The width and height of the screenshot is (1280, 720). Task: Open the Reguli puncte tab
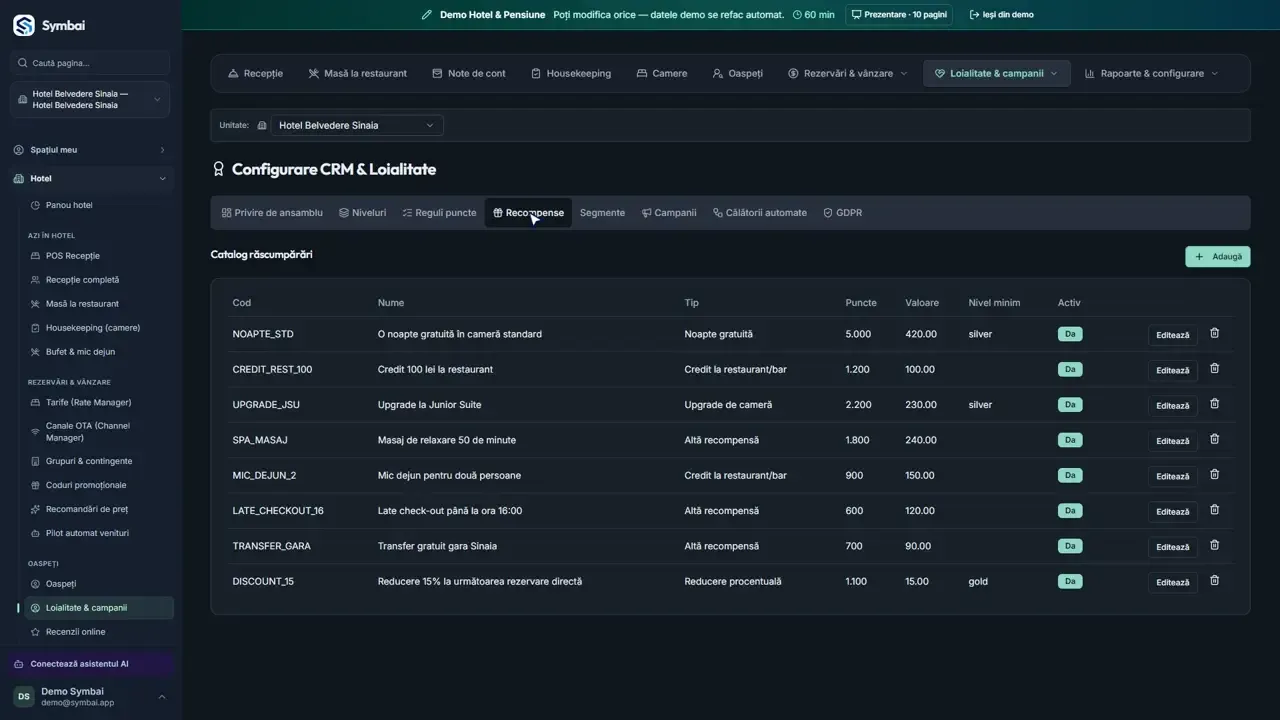pos(439,213)
